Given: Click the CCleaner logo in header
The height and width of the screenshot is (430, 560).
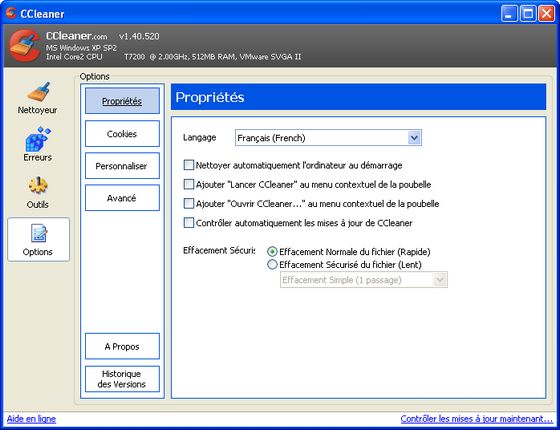Looking at the screenshot, I should pos(25,45).
